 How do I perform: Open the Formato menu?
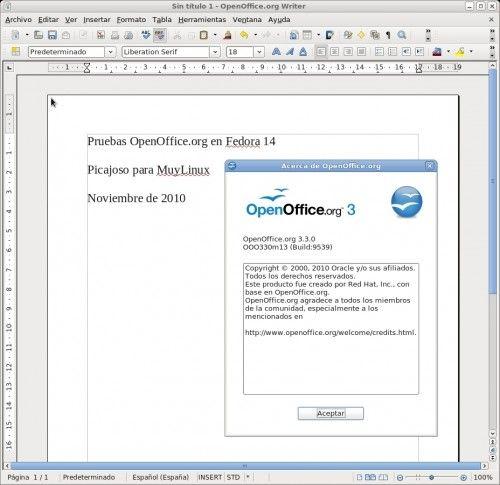(x=131, y=20)
